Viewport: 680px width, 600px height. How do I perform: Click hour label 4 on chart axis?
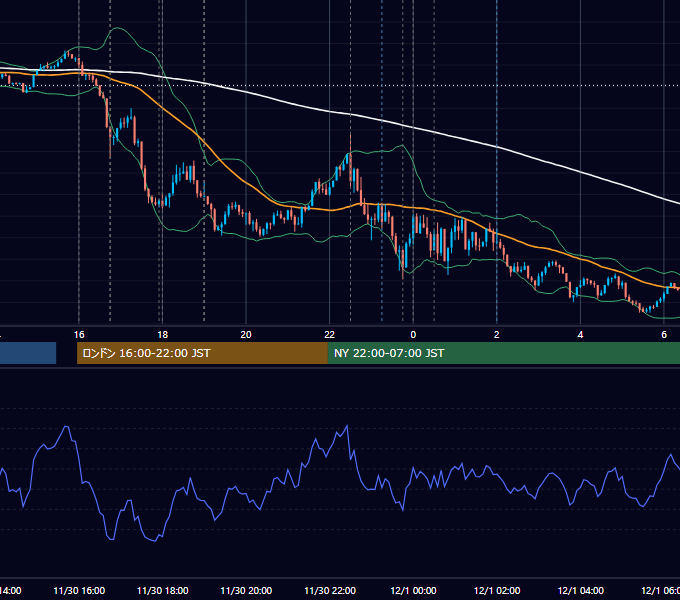point(580,335)
